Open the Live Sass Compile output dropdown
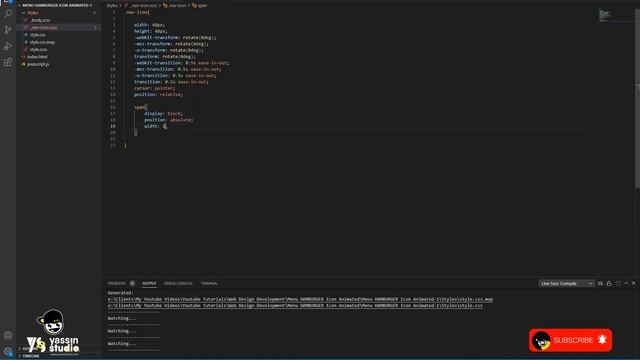 tap(566, 283)
